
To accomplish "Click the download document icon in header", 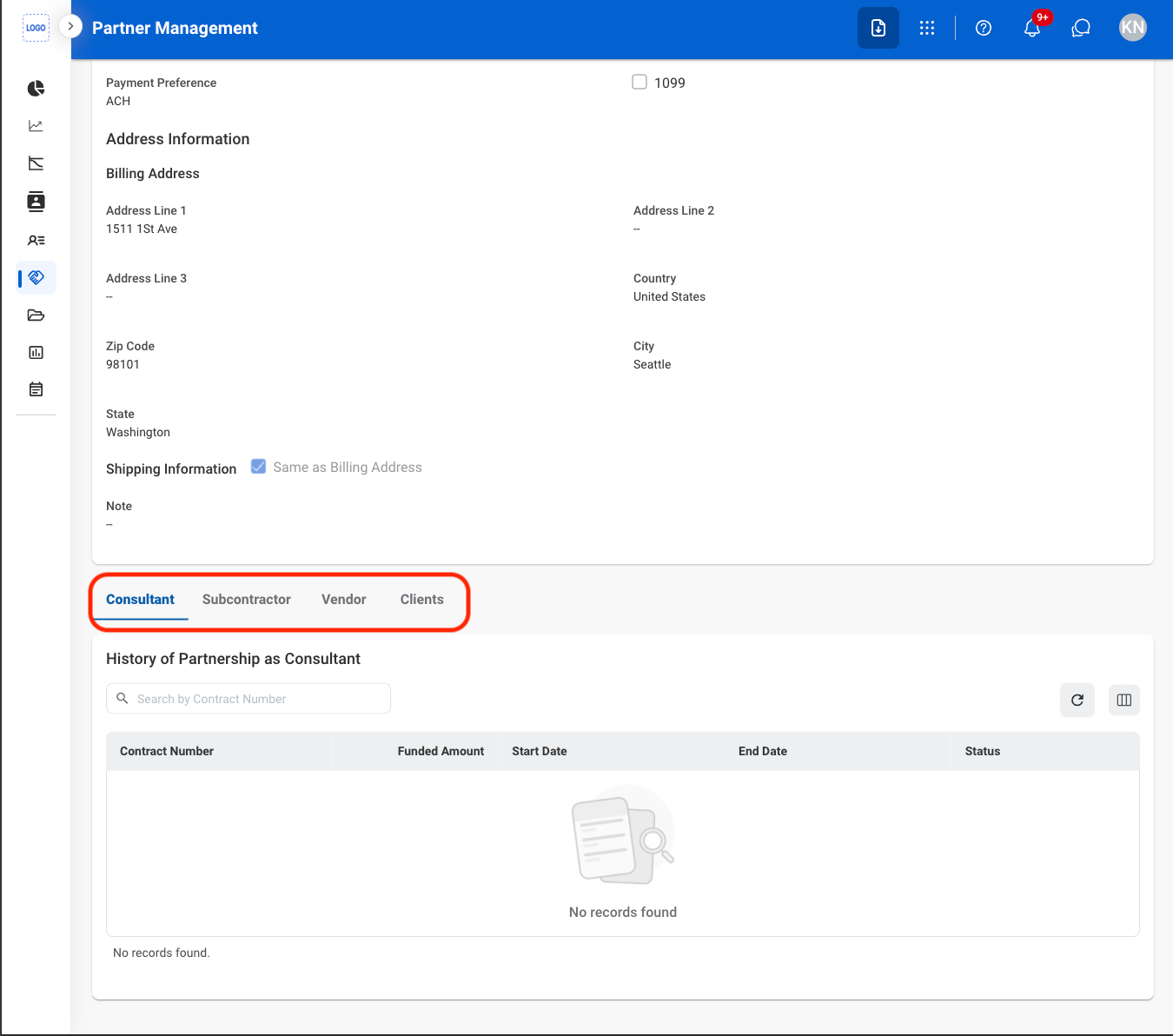I will (x=878, y=28).
